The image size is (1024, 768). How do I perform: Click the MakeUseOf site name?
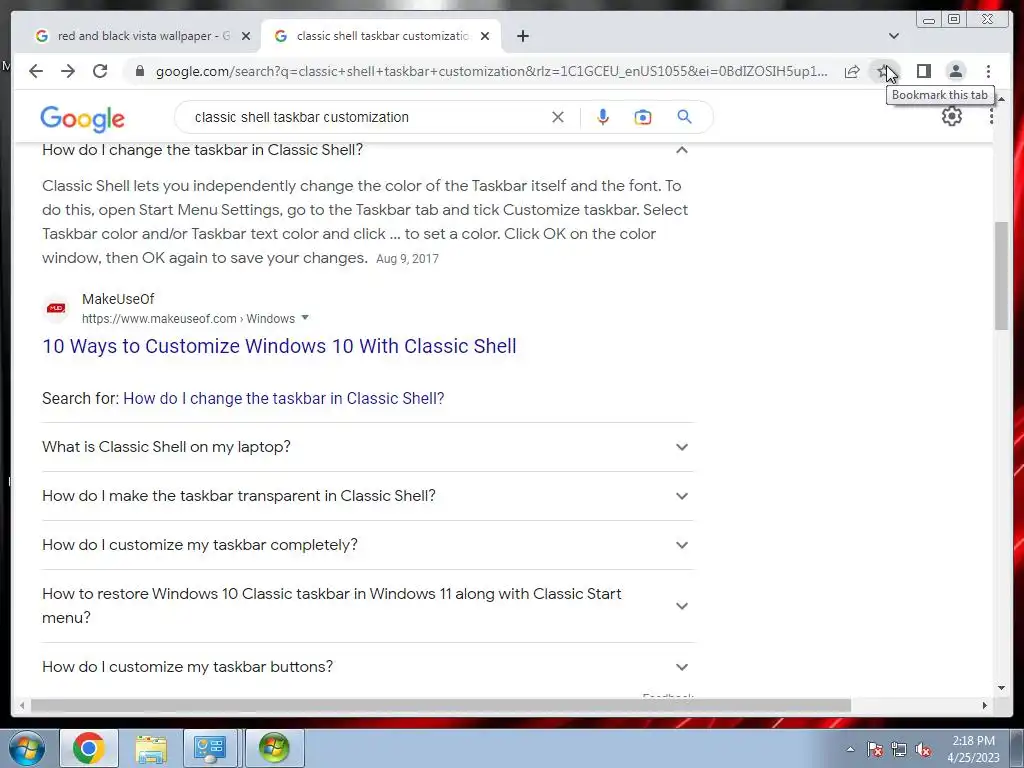click(118, 299)
